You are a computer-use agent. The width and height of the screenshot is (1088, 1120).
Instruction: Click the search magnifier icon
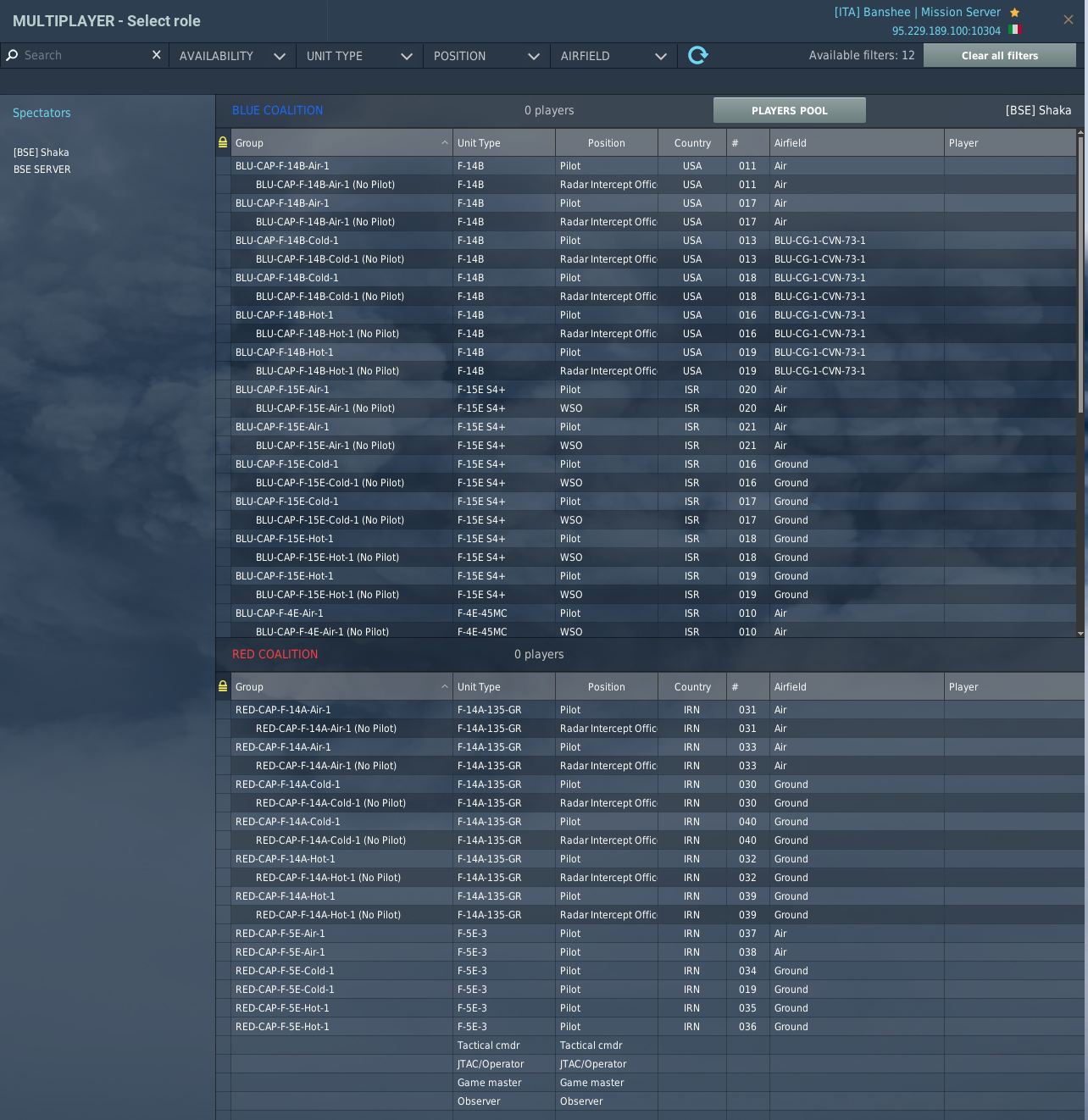pos(12,55)
